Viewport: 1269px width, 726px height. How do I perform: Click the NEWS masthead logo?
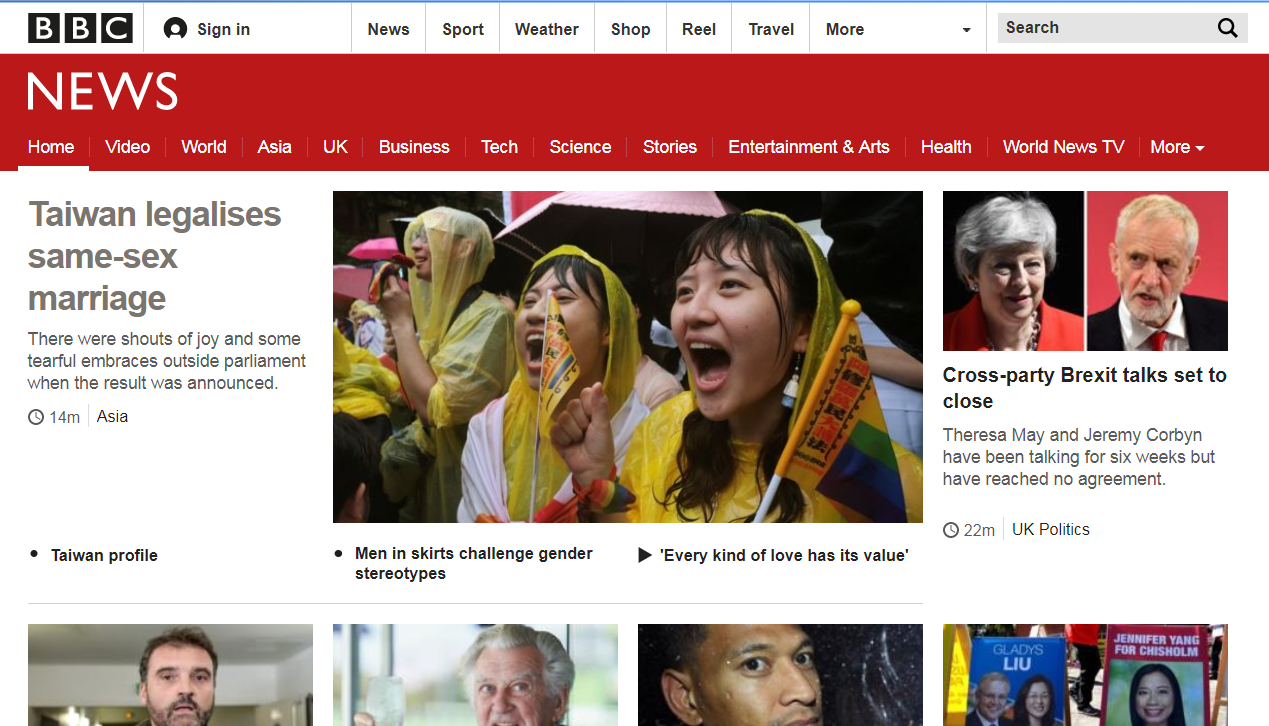tap(101, 91)
